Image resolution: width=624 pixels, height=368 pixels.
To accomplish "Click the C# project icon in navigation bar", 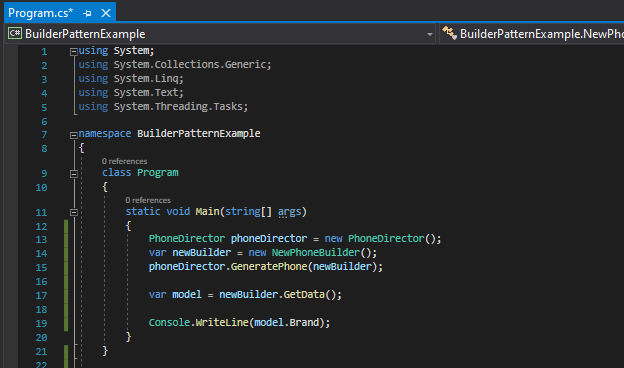I will point(15,33).
